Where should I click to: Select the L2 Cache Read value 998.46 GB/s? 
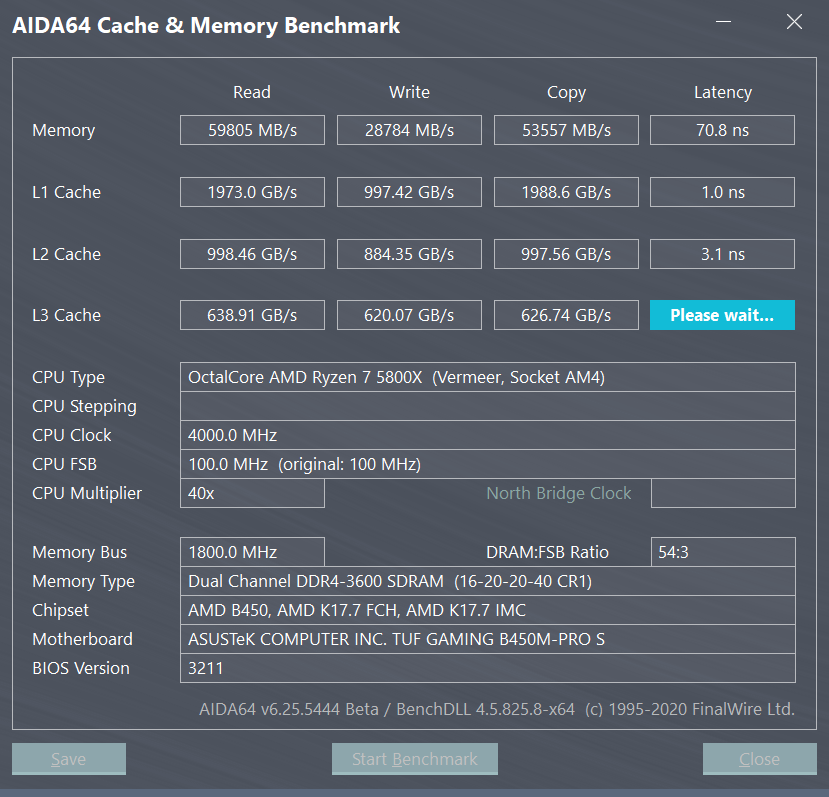pos(252,254)
